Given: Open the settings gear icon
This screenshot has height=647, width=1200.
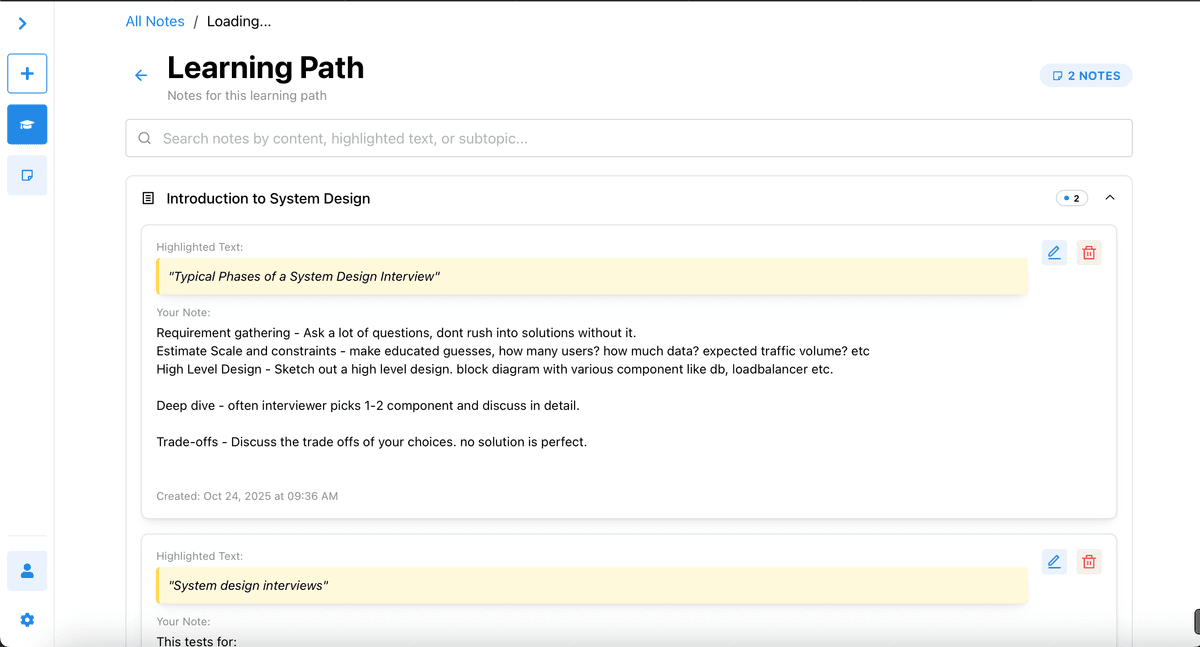Looking at the screenshot, I should point(26,619).
